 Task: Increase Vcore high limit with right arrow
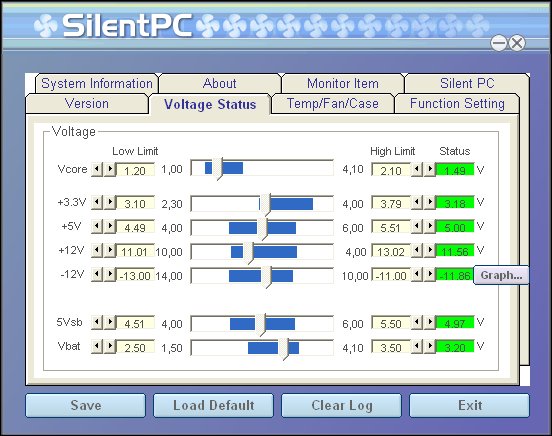click(430, 169)
